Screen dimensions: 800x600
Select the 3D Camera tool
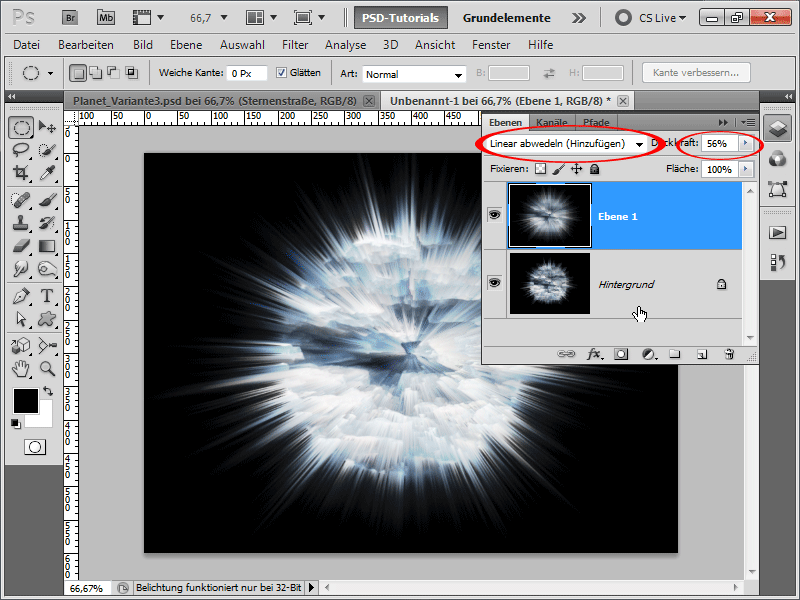click(47, 346)
